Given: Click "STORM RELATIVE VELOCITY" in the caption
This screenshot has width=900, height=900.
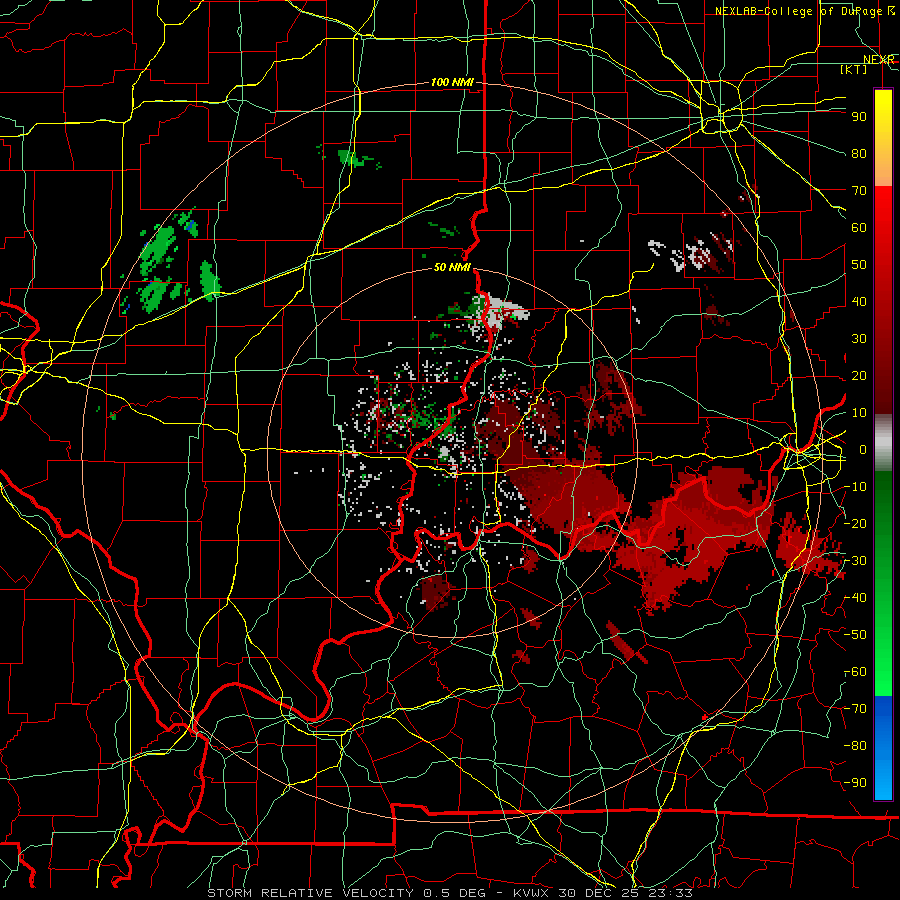Looking at the screenshot, I should (310, 893).
